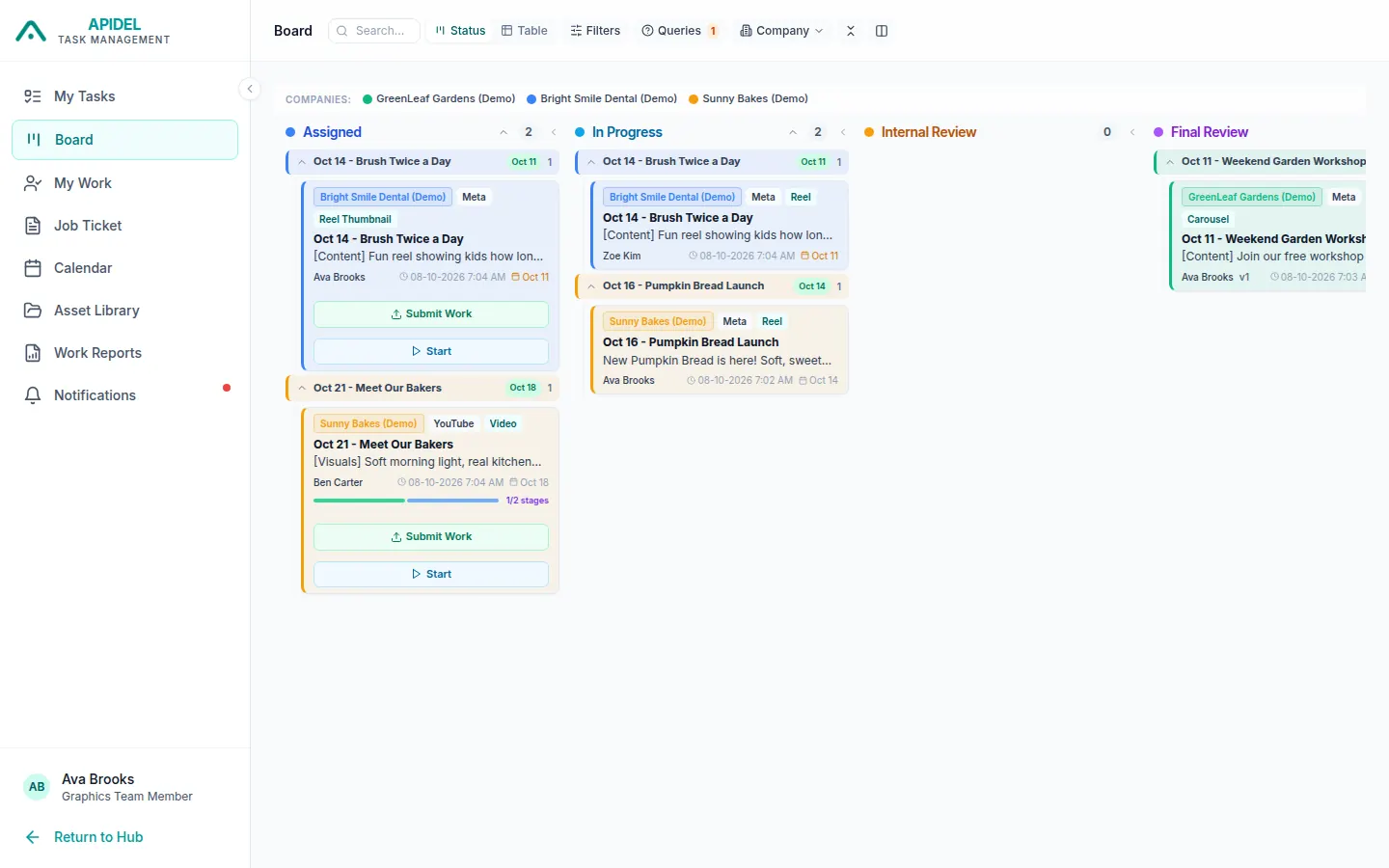Viewport: 1389px width, 868px height.
Task: Click the Work Reports icon
Action: pyautogui.click(x=33, y=353)
